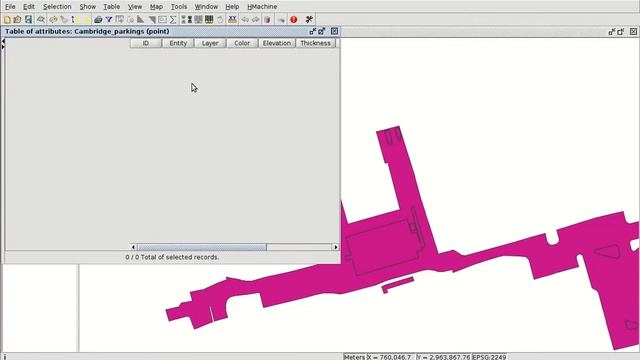Open the Window menu
640x360 pixels.
pyautogui.click(x=206, y=7)
